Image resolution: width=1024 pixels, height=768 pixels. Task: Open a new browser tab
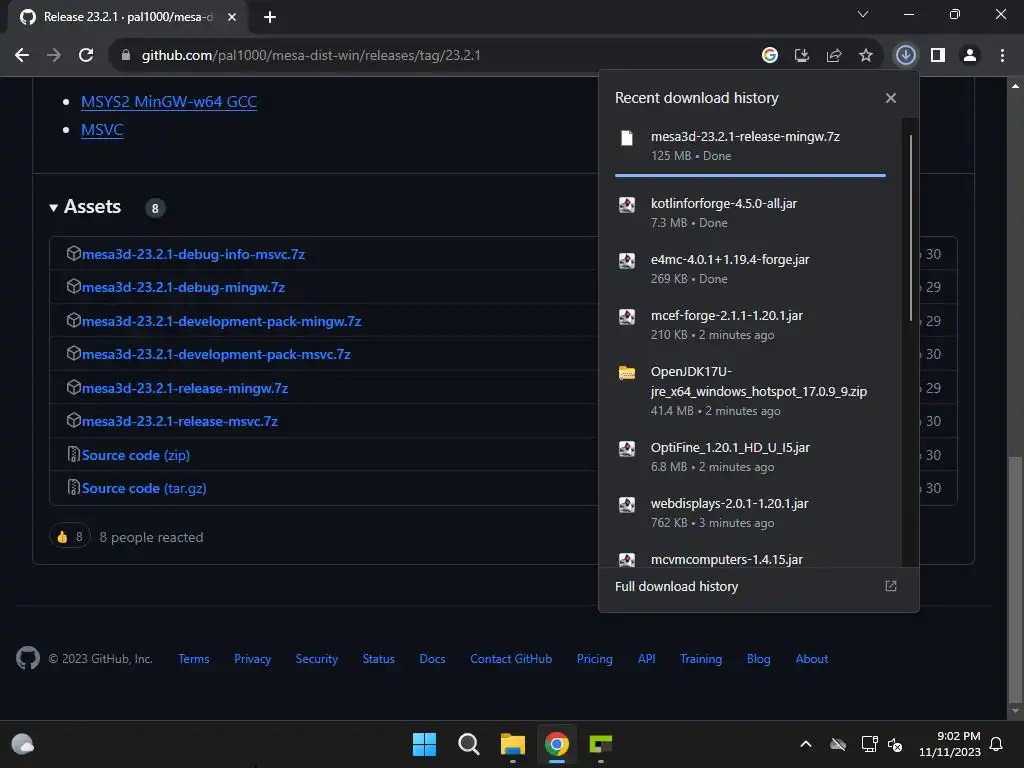point(270,17)
